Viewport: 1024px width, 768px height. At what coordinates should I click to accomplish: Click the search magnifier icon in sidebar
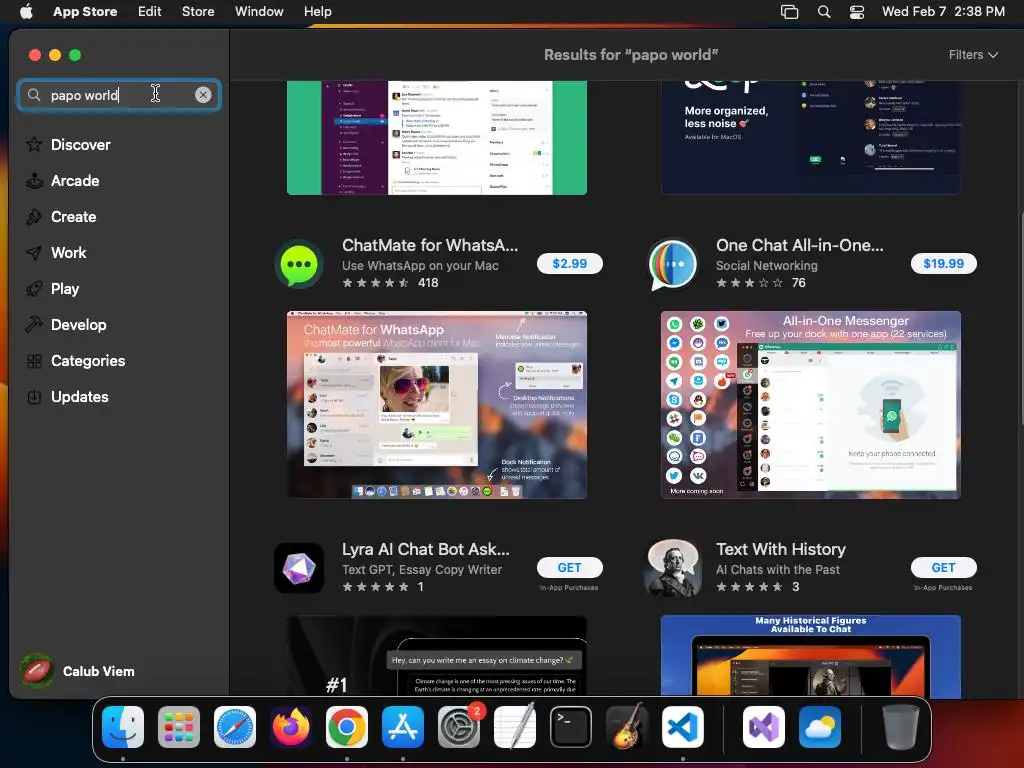point(34,95)
